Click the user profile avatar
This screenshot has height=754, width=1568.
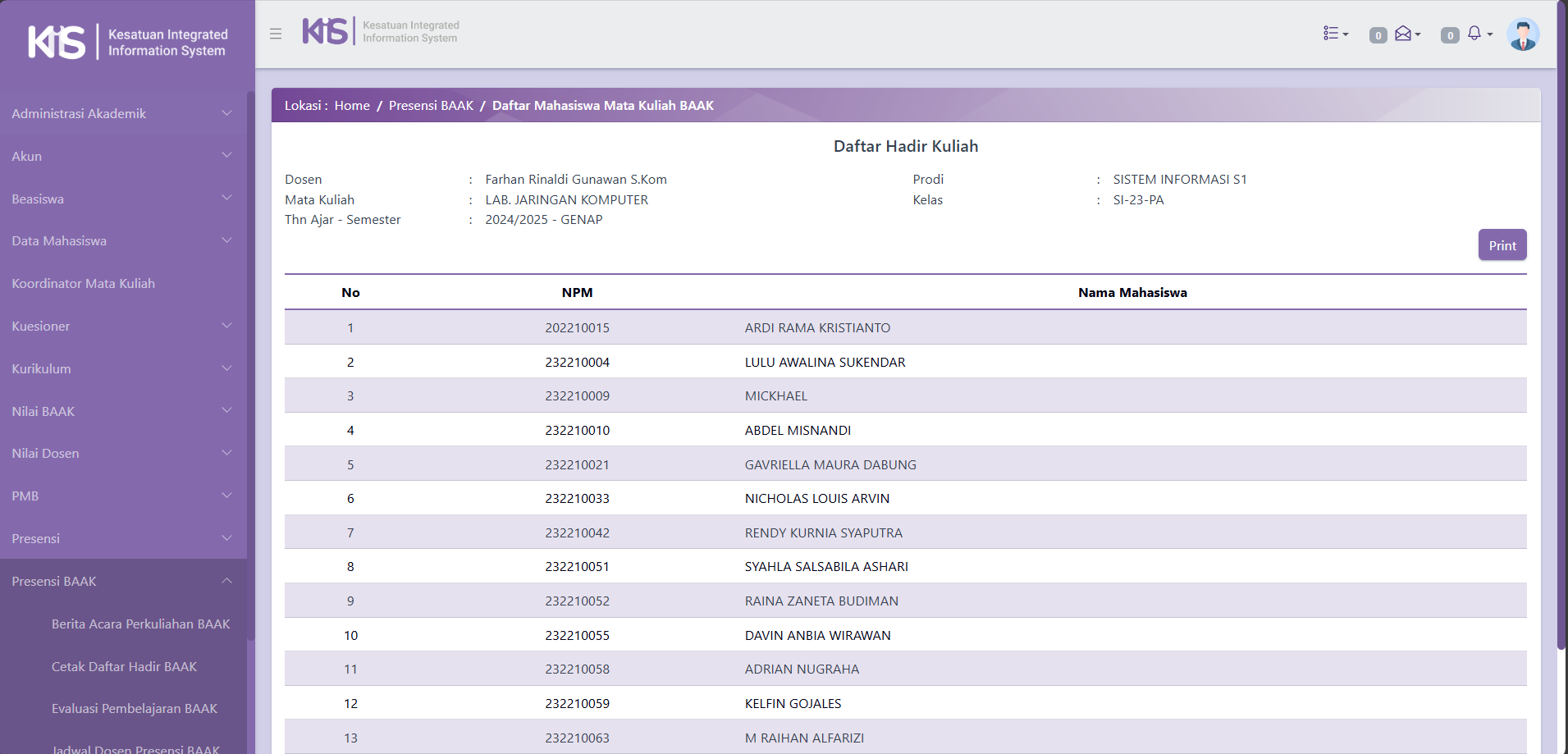click(x=1522, y=34)
